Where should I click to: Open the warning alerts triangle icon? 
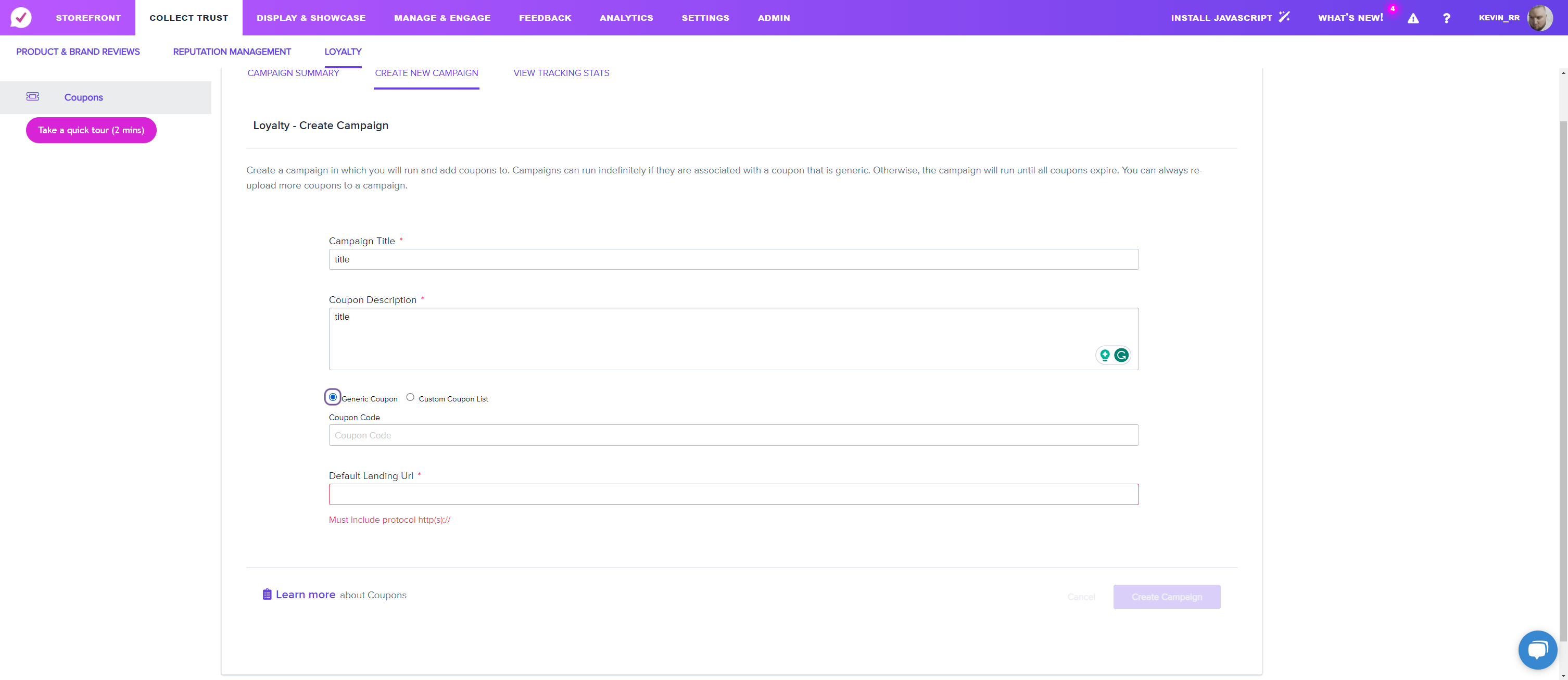click(1413, 18)
